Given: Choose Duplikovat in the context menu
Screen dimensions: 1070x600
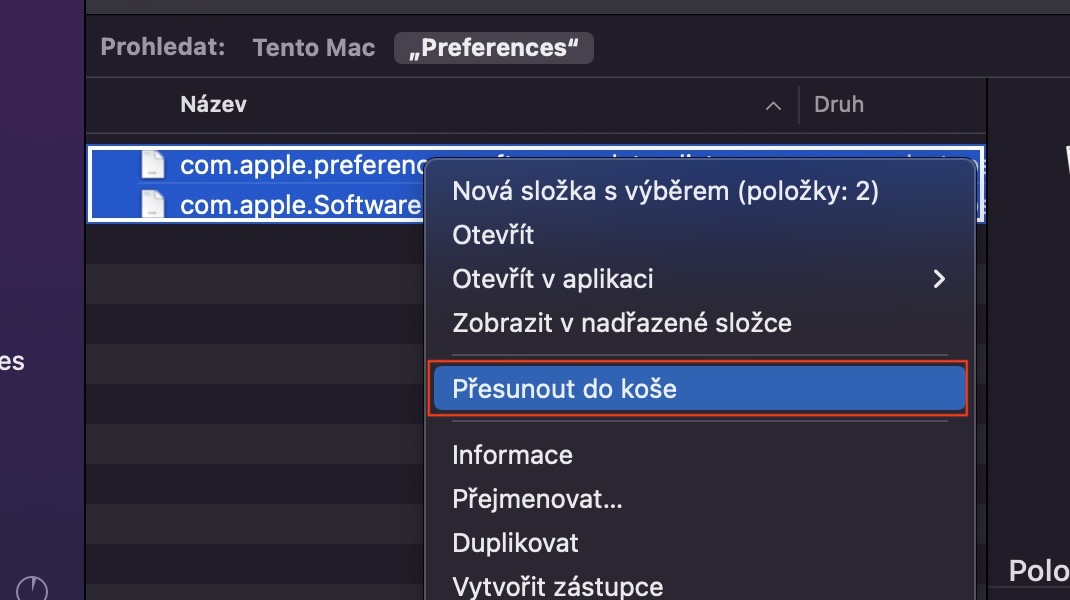Looking at the screenshot, I should tap(515, 543).
